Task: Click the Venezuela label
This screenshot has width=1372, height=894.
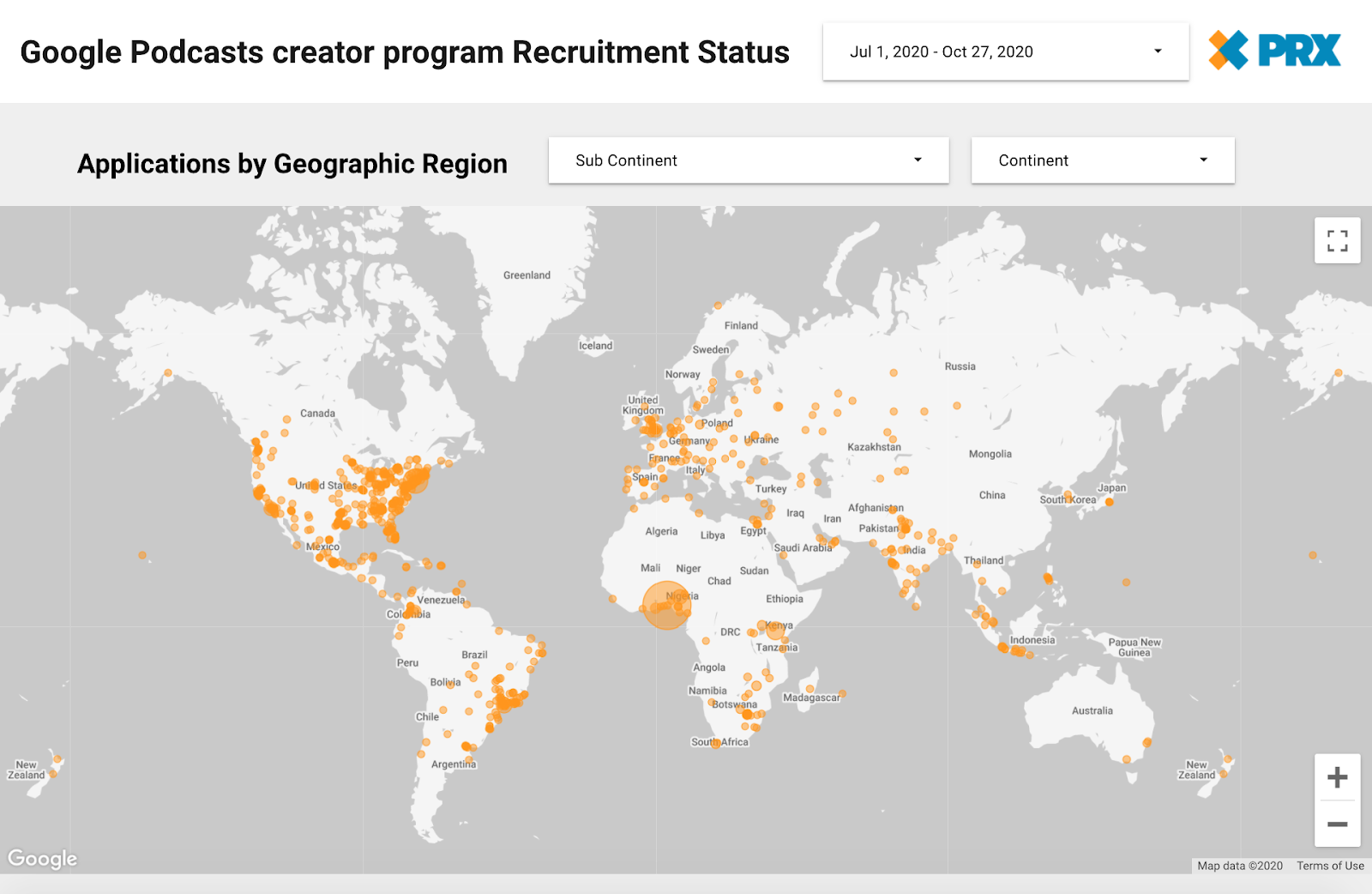Action: tap(441, 601)
